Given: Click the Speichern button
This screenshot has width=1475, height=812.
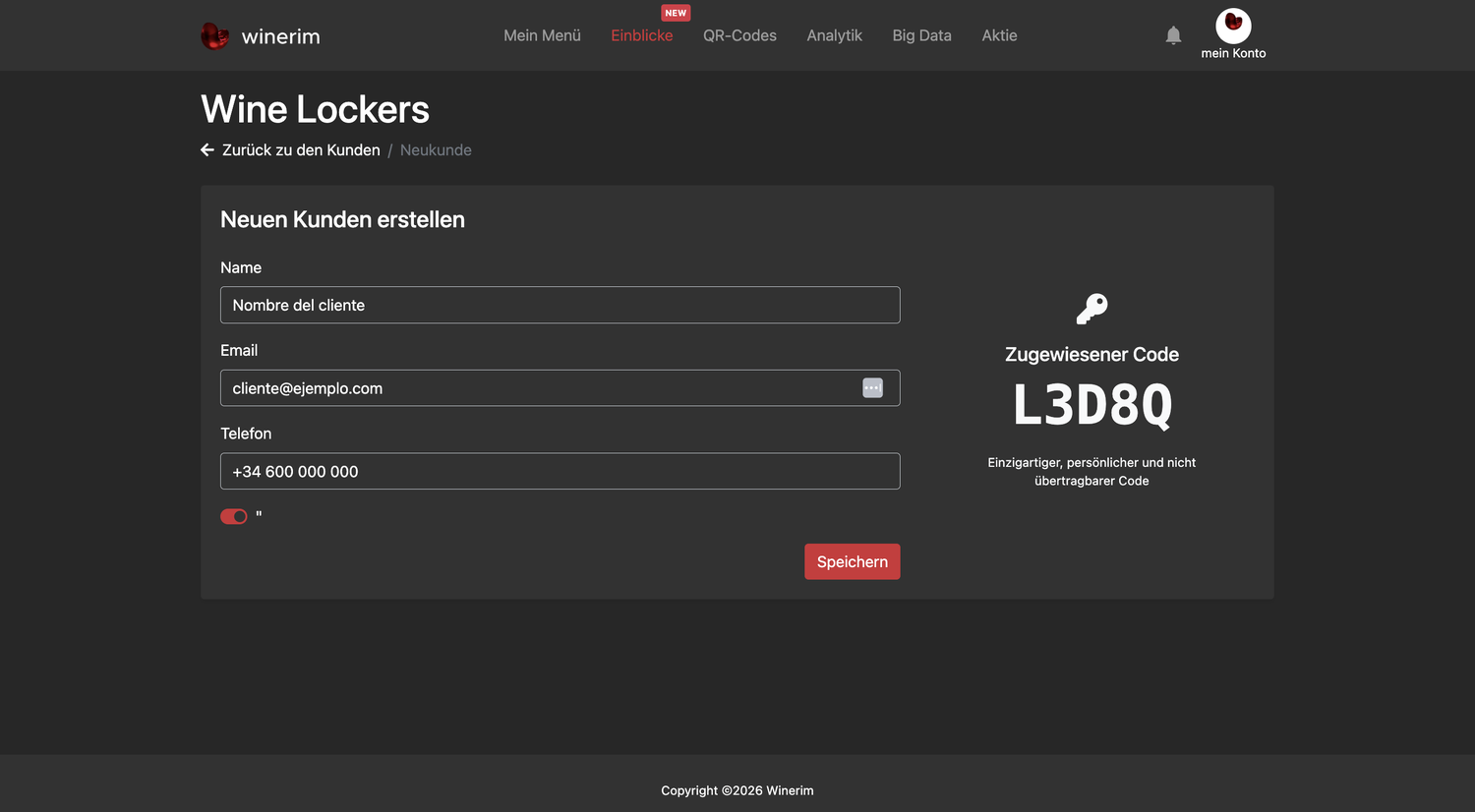Looking at the screenshot, I should coord(852,561).
